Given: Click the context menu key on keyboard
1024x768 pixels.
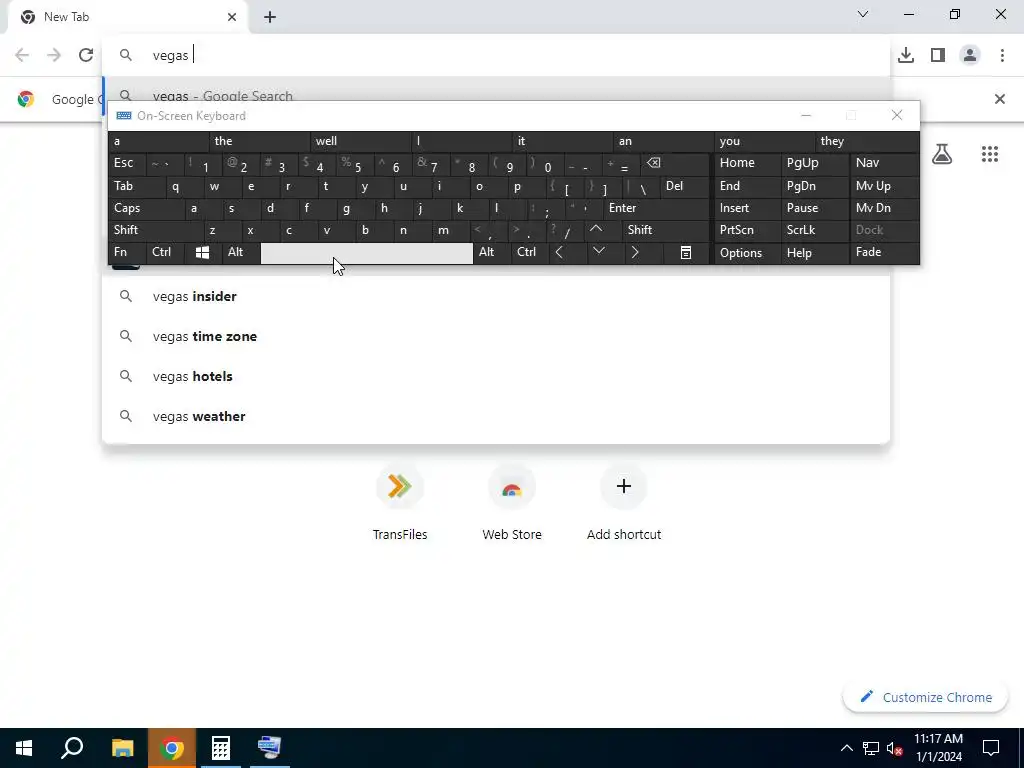Looking at the screenshot, I should [686, 253].
